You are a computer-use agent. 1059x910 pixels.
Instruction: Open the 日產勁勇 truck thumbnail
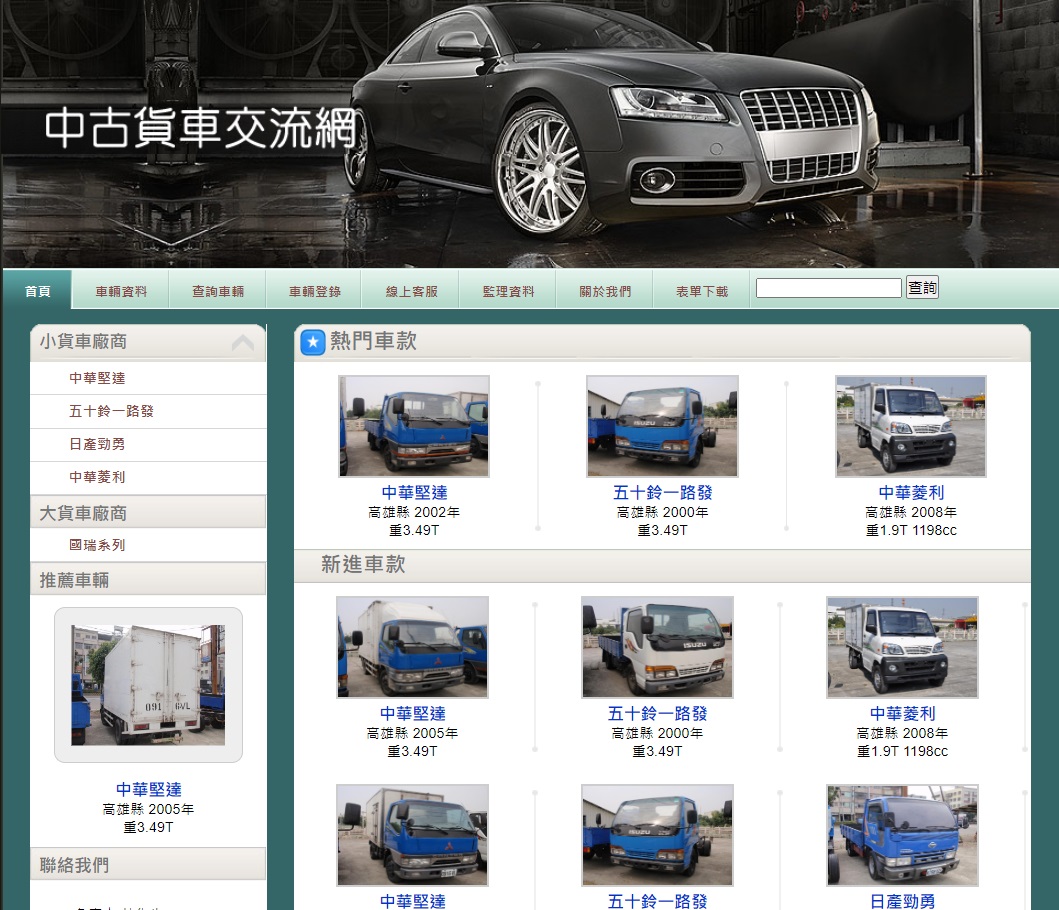[x=902, y=835]
